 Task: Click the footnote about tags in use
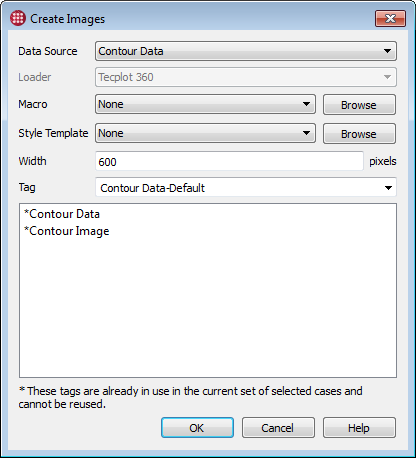click(191, 397)
